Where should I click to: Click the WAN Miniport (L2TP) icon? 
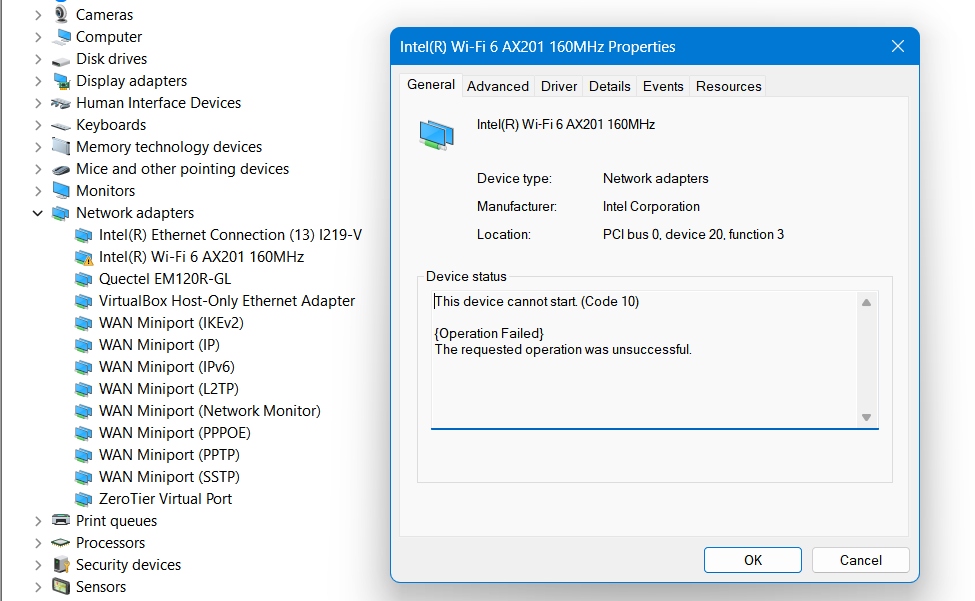tap(83, 389)
